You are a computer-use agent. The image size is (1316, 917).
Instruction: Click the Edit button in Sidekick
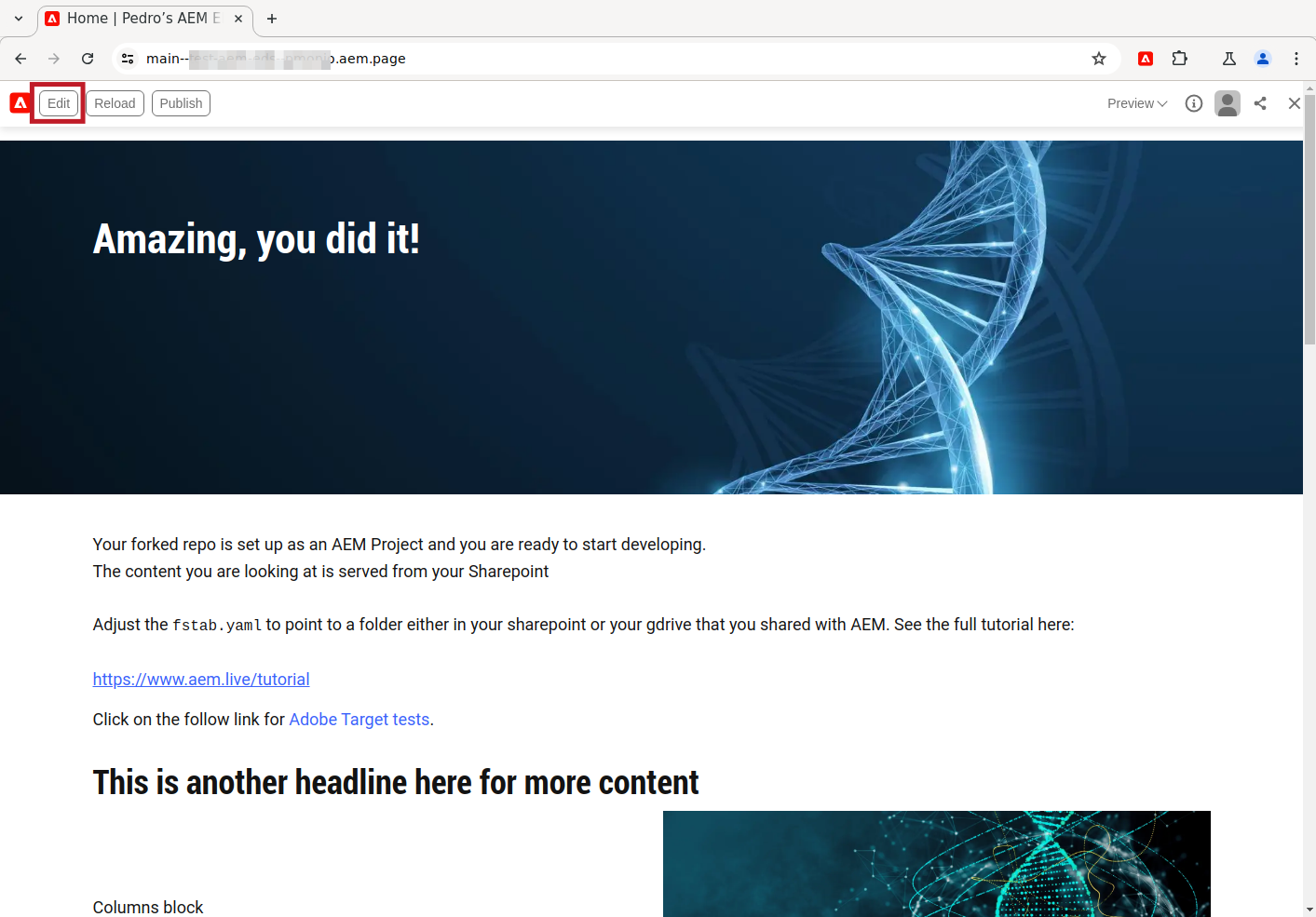59,103
